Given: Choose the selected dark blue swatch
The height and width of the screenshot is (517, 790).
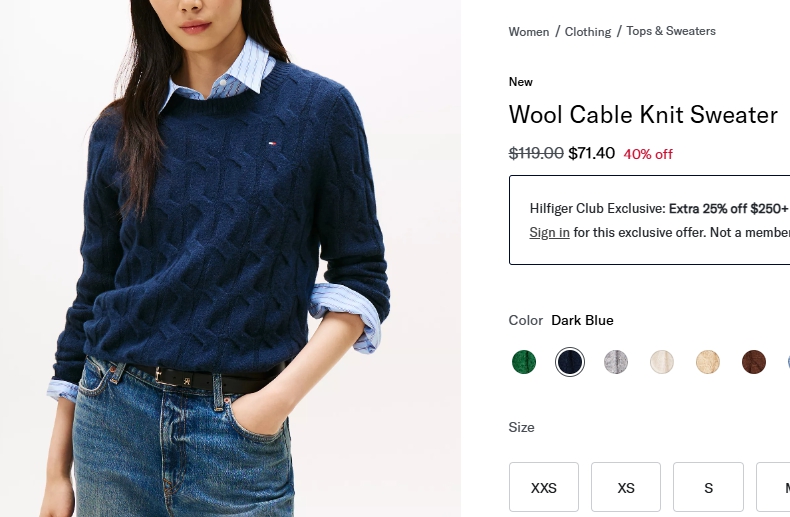Looking at the screenshot, I should tap(570, 362).
